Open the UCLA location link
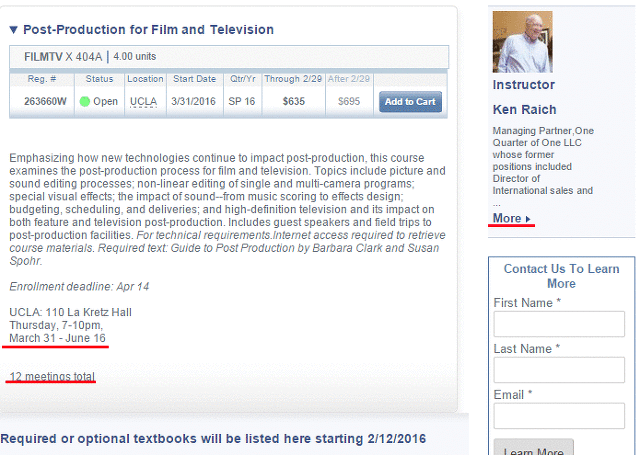The height and width of the screenshot is (455, 640). point(143,101)
